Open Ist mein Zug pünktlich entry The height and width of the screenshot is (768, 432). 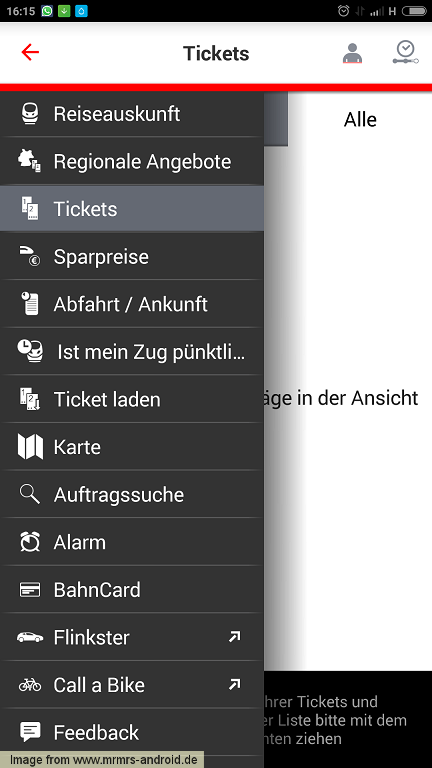click(x=132, y=351)
